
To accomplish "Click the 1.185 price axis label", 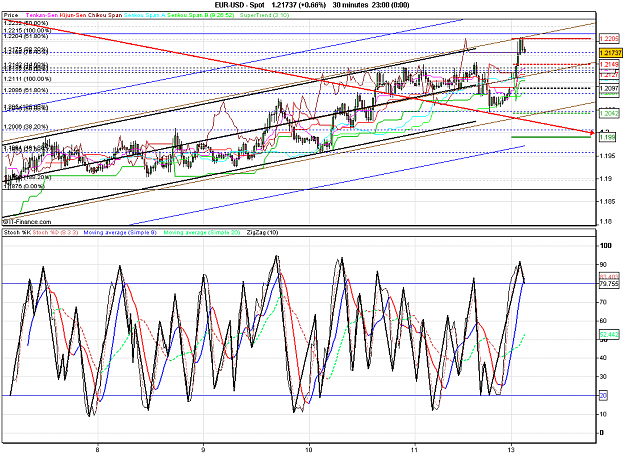I will click(608, 201).
